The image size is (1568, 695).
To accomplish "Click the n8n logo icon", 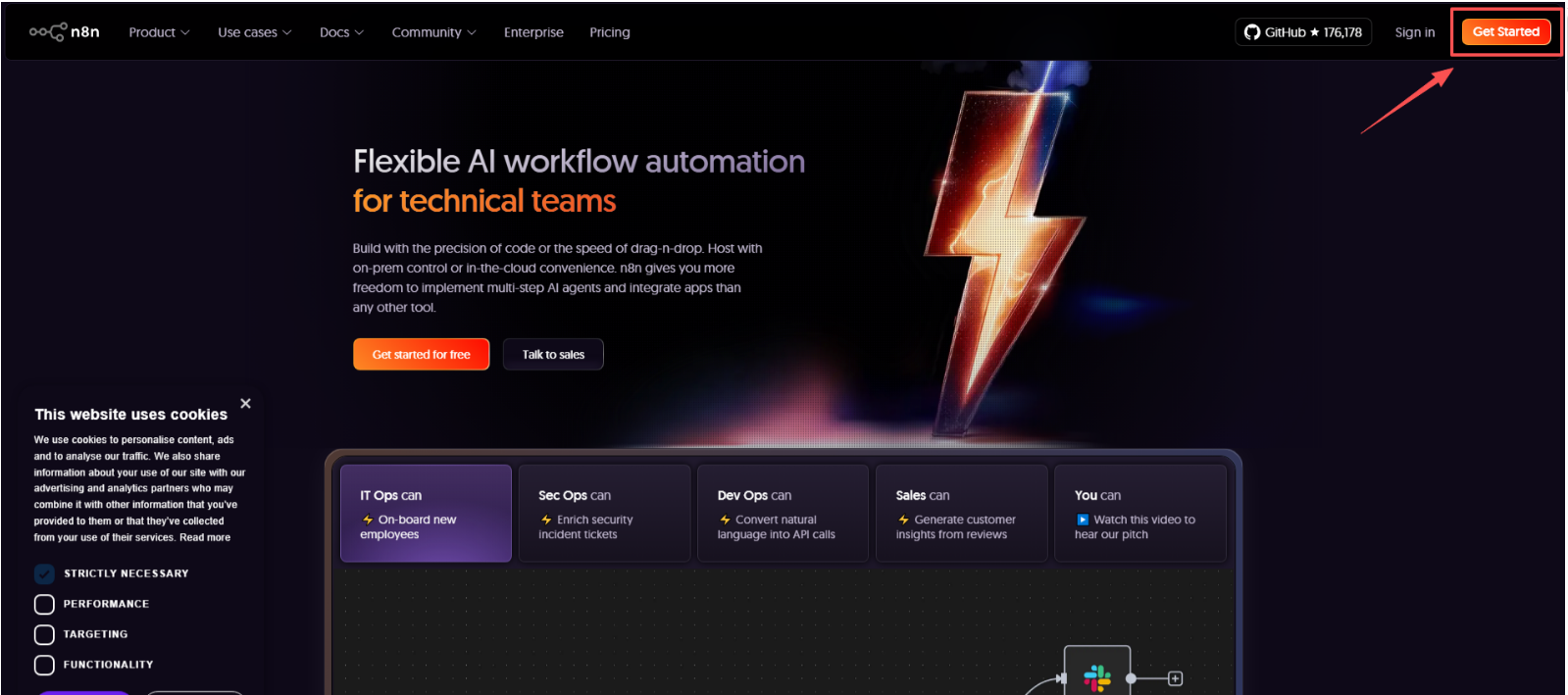I will pos(64,32).
